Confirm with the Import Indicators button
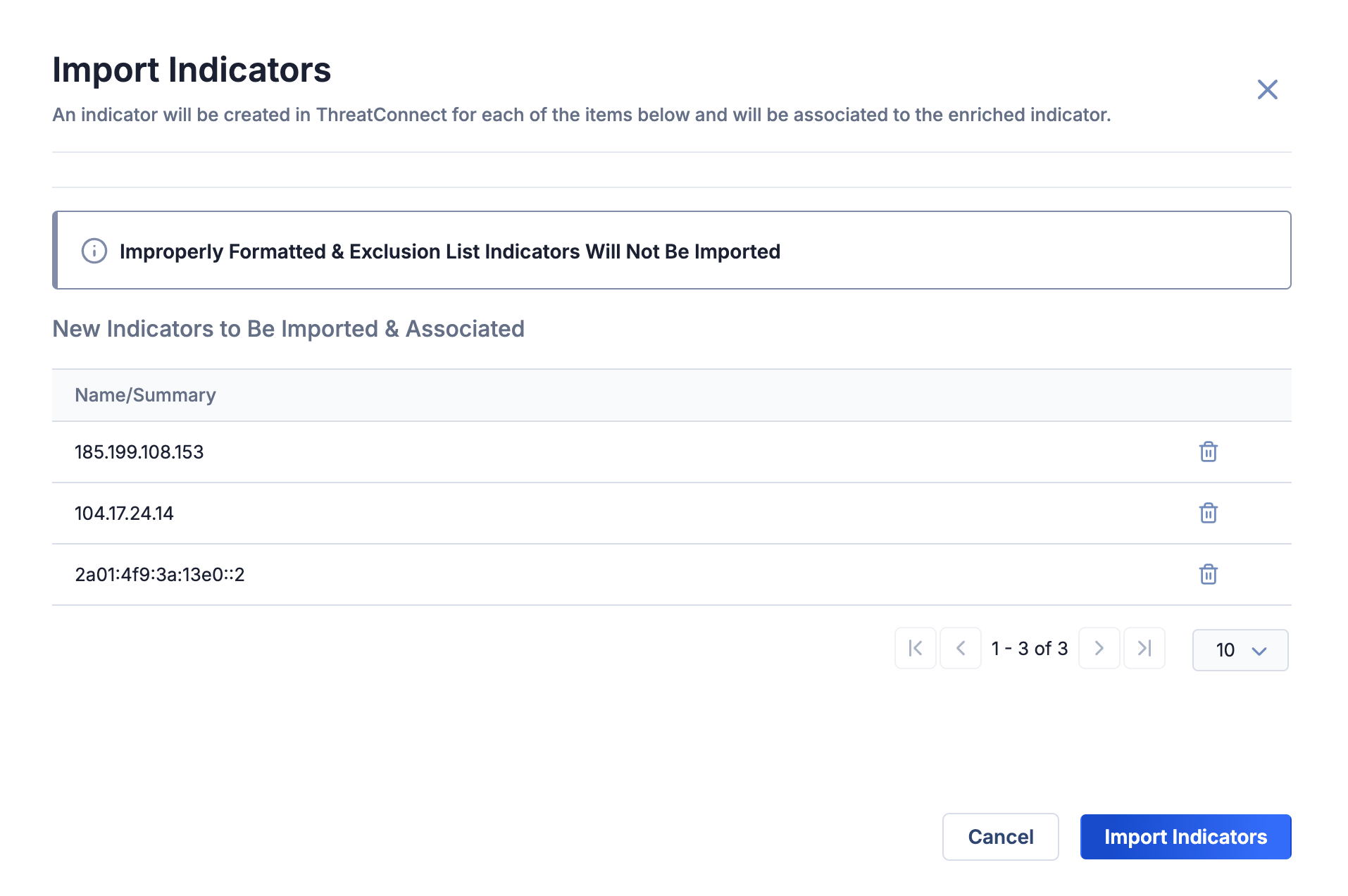 (x=1185, y=837)
